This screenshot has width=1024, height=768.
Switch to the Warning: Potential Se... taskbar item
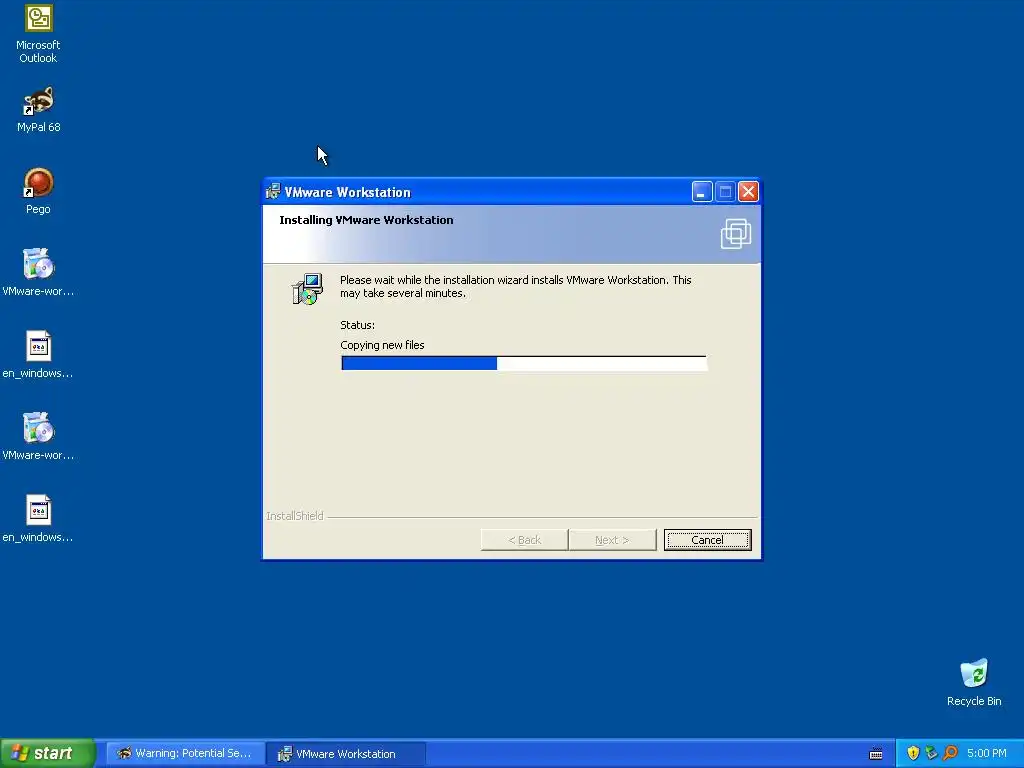185,754
